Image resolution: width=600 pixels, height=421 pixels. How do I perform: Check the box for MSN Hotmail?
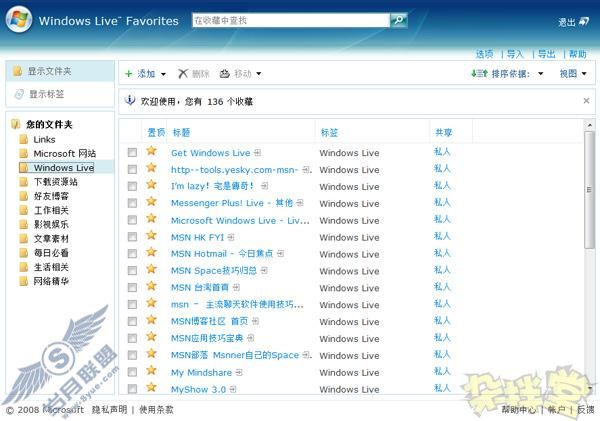click(132, 254)
